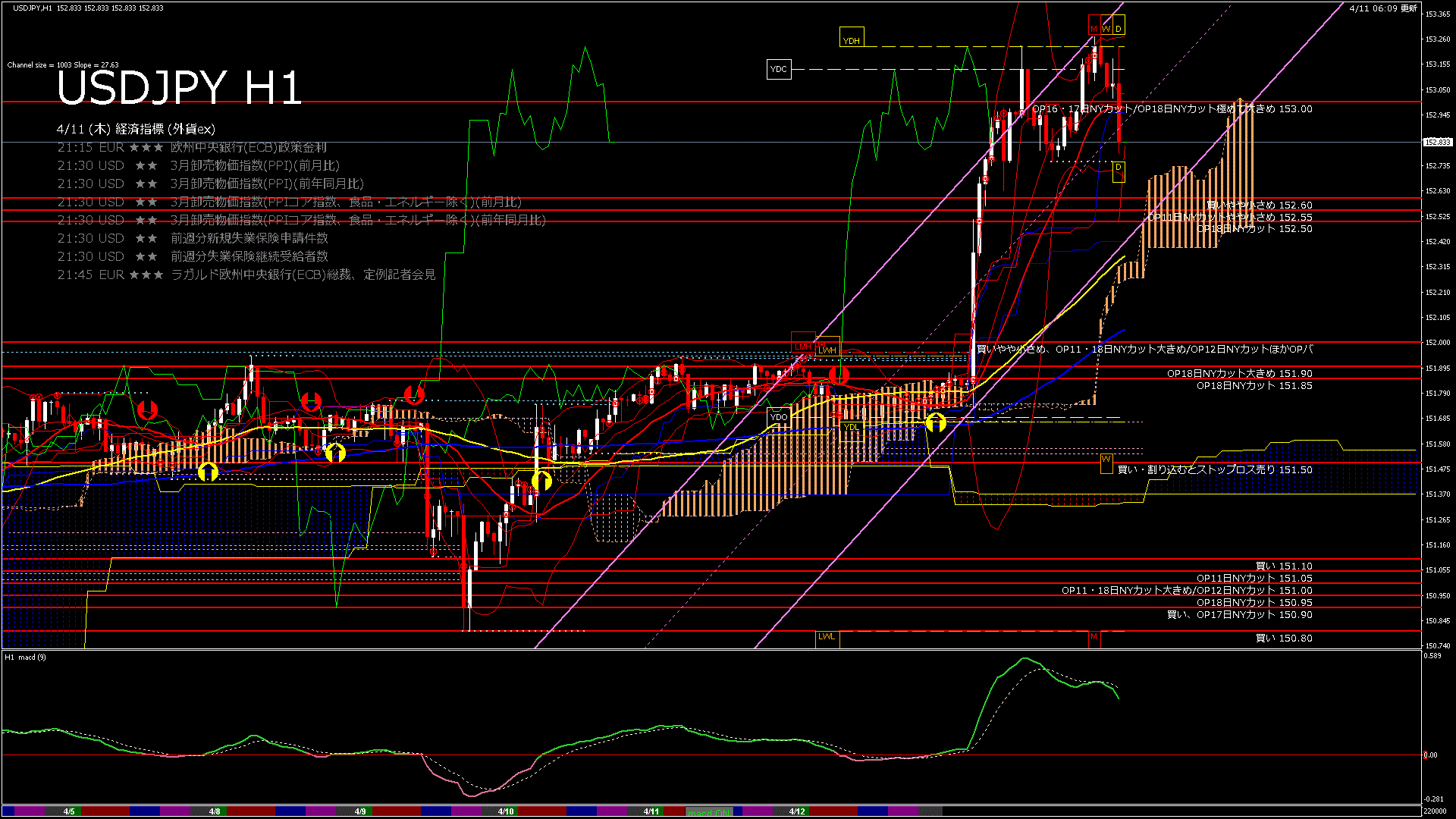
Task: Click the orange LWH label box
Action: (x=827, y=347)
